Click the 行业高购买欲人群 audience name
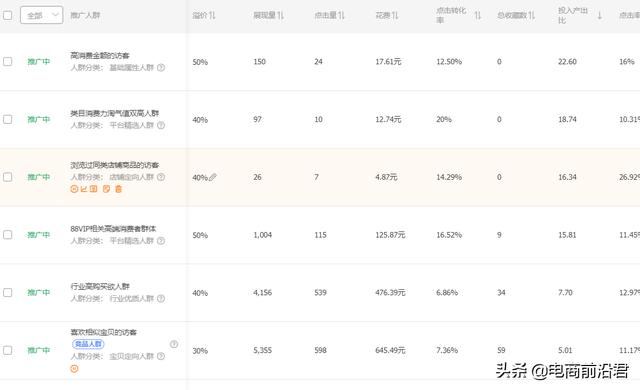The width and height of the screenshot is (640, 390). click(x=100, y=286)
